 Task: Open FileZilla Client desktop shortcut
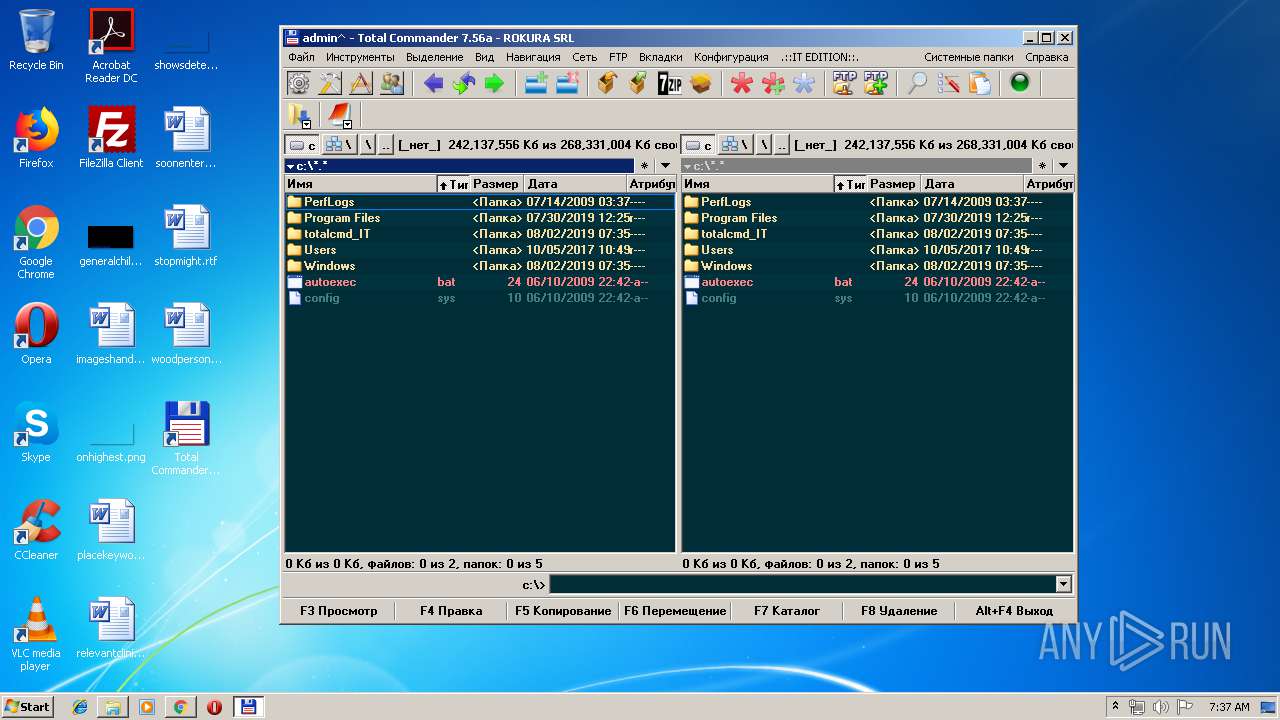click(111, 137)
